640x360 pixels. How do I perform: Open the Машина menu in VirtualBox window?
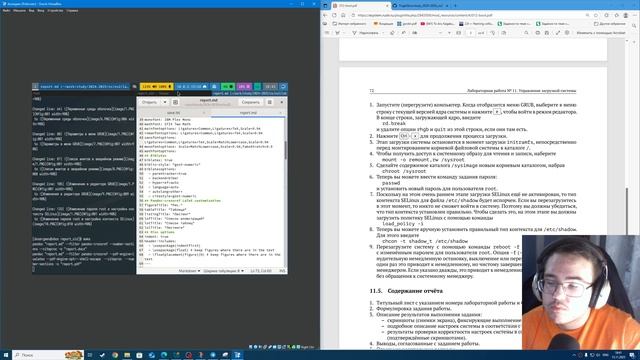pos(19,11)
